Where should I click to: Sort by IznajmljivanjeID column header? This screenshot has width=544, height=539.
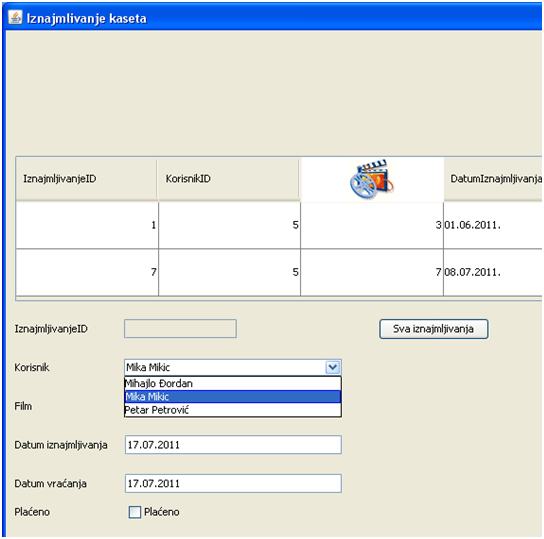(x=86, y=179)
